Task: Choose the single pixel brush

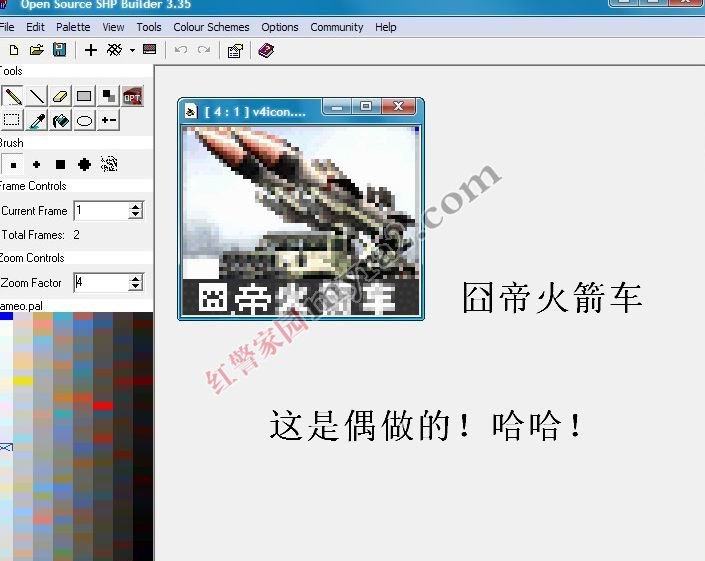Action: coord(13,165)
